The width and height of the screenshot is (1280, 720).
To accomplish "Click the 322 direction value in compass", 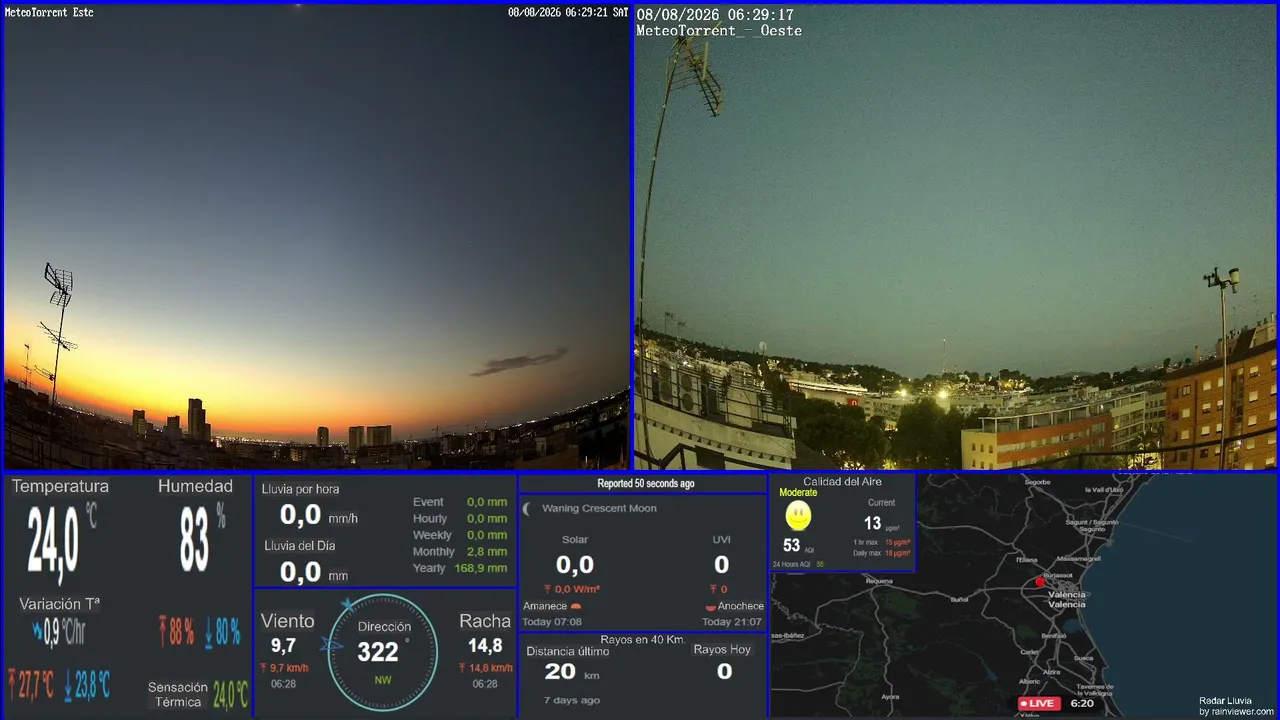I will tap(378, 652).
